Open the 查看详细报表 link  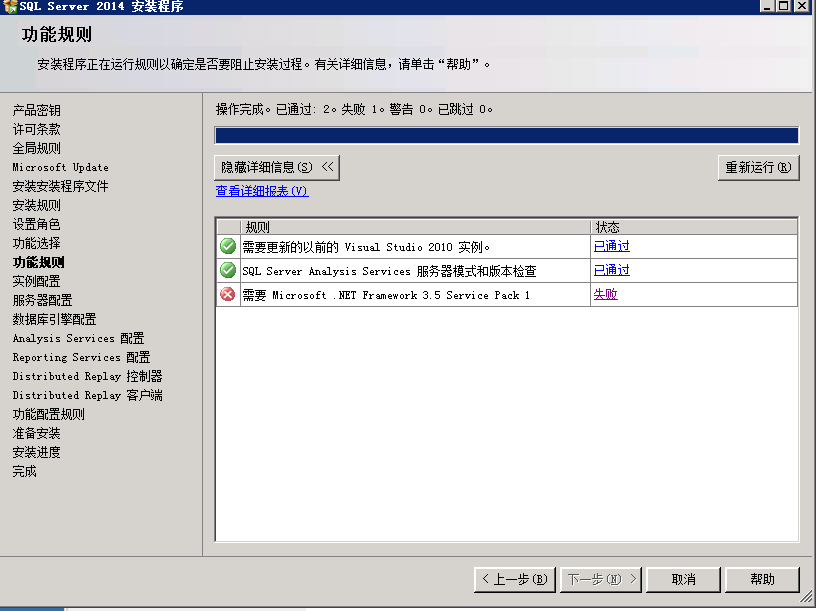click(x=262, y=191)
